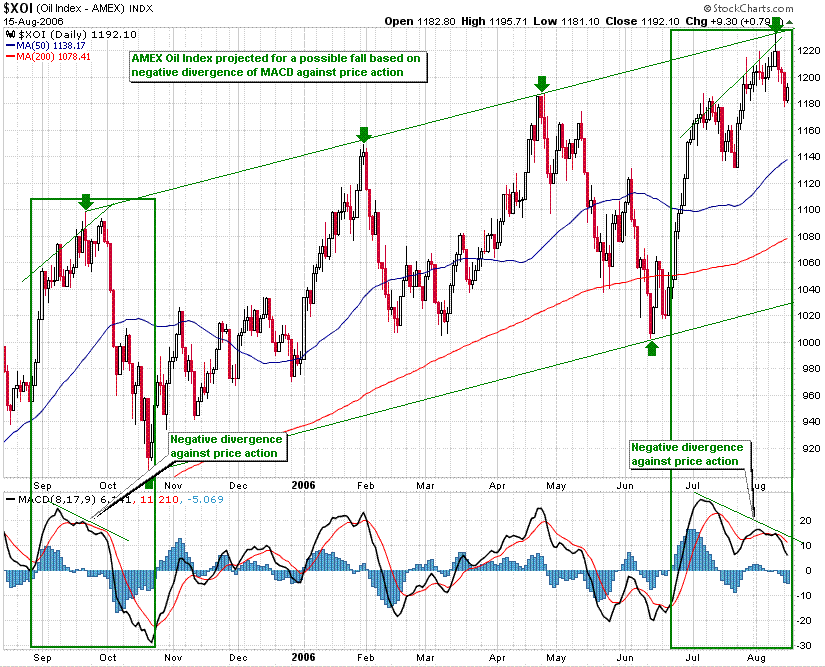The width and height of the screenshot is (825, 667).
Task: Click the MACD axis label -20
Action: tap(804, 621)
